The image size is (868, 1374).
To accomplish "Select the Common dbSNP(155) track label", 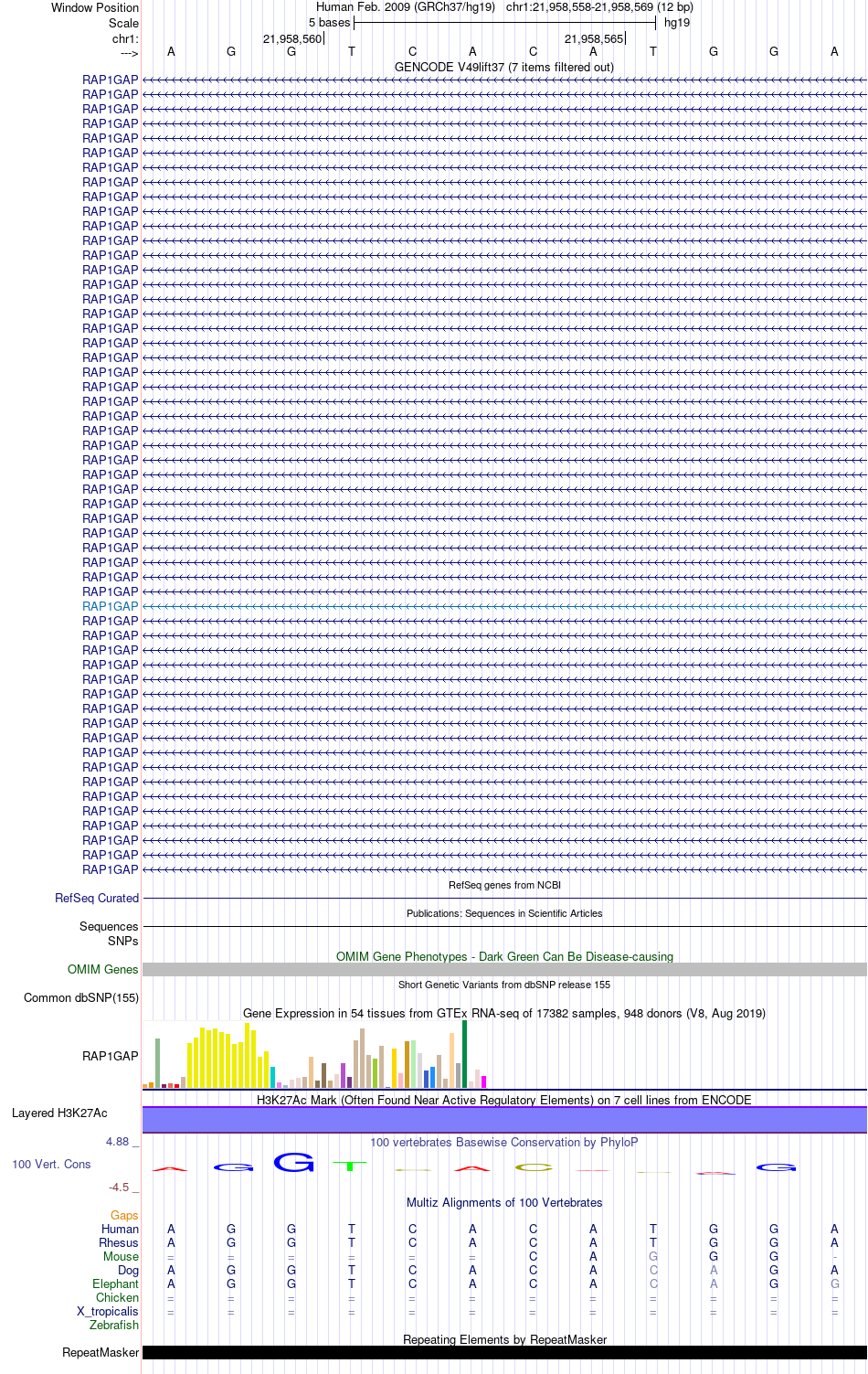I will [x=81, y=997].
